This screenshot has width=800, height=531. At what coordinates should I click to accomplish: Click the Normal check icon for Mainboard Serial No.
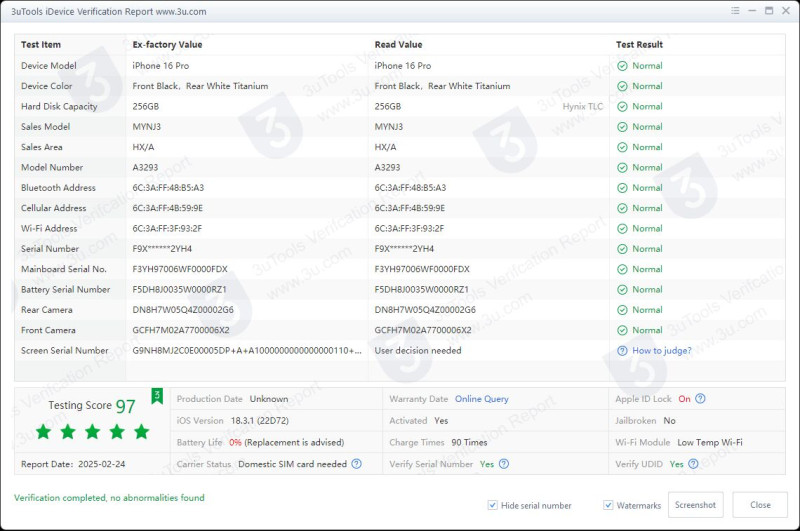click(x=622, y=269)
